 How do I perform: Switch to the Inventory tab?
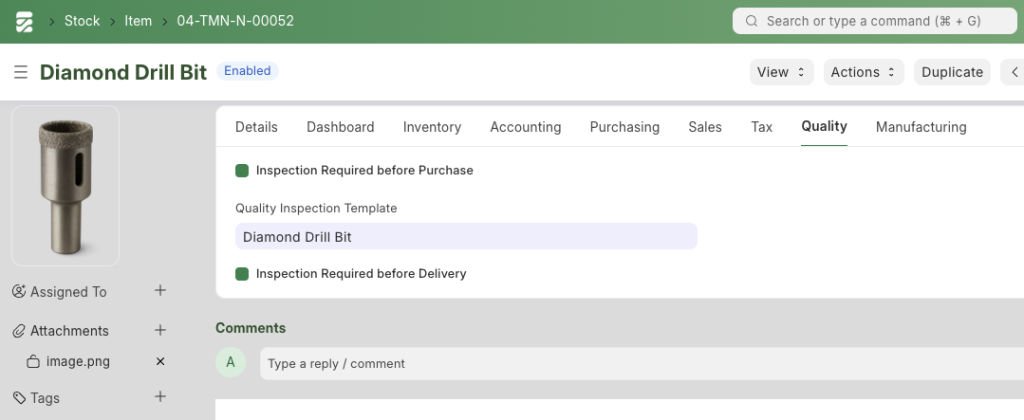(432, 127)
